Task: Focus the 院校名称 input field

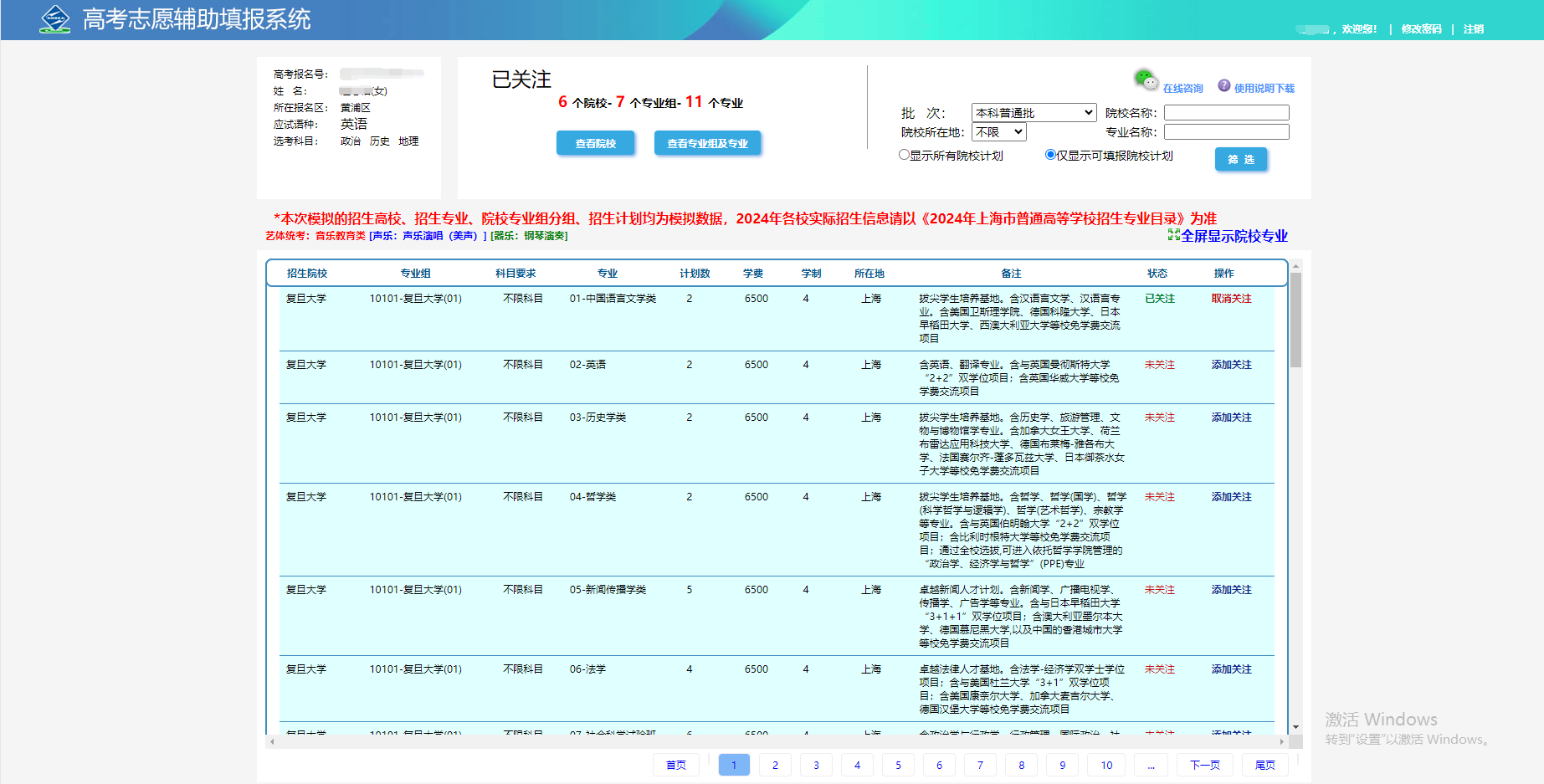Action: (1226, 112)
